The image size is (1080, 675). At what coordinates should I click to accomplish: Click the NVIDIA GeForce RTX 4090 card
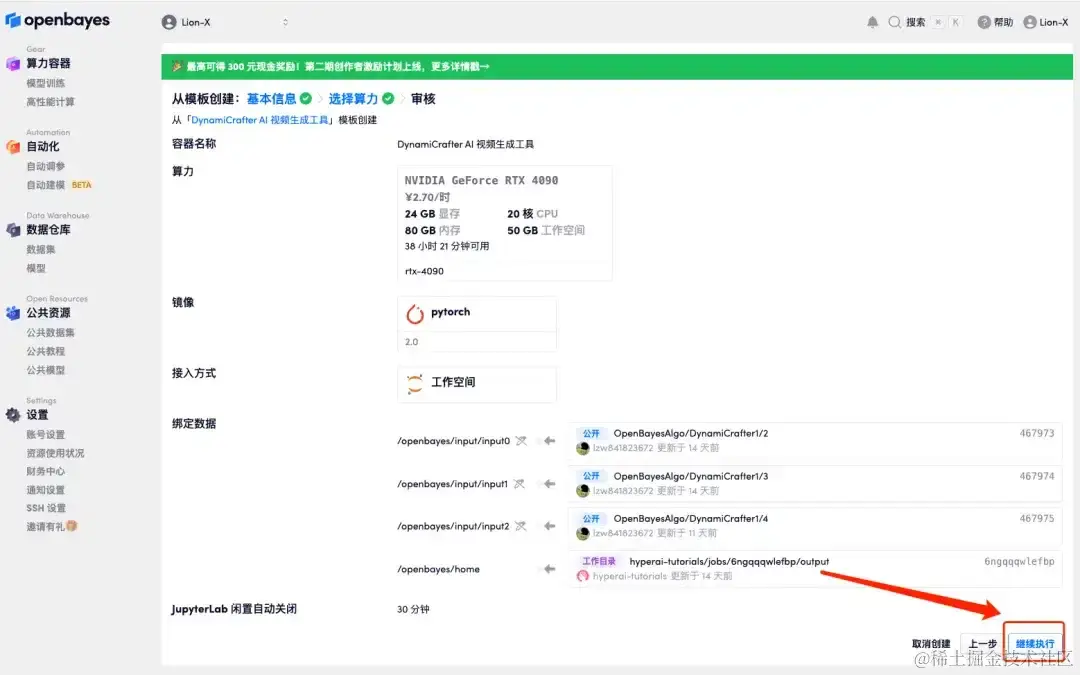click(x=505, y=223)
